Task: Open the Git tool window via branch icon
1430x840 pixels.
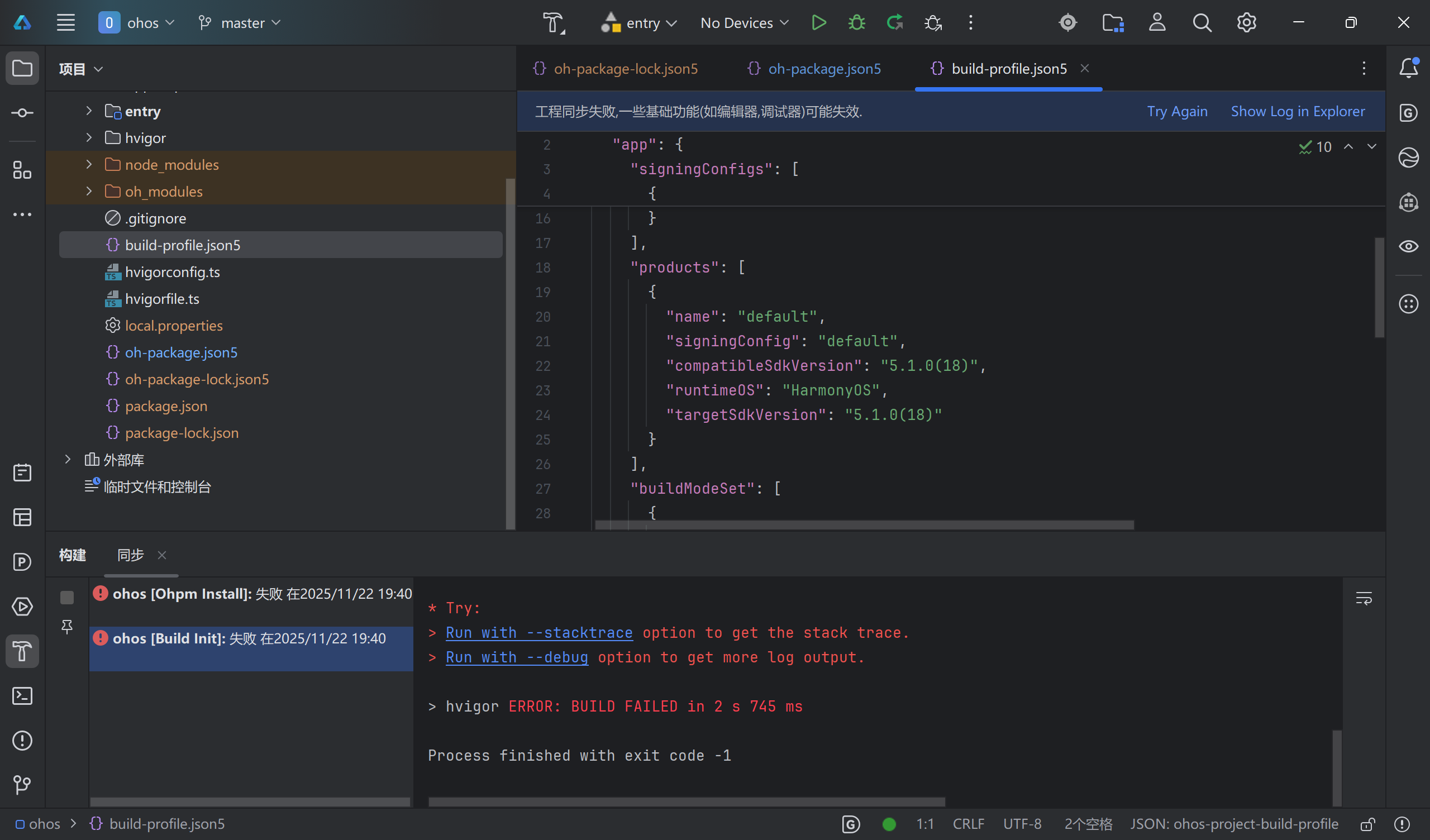Action: 22,785
